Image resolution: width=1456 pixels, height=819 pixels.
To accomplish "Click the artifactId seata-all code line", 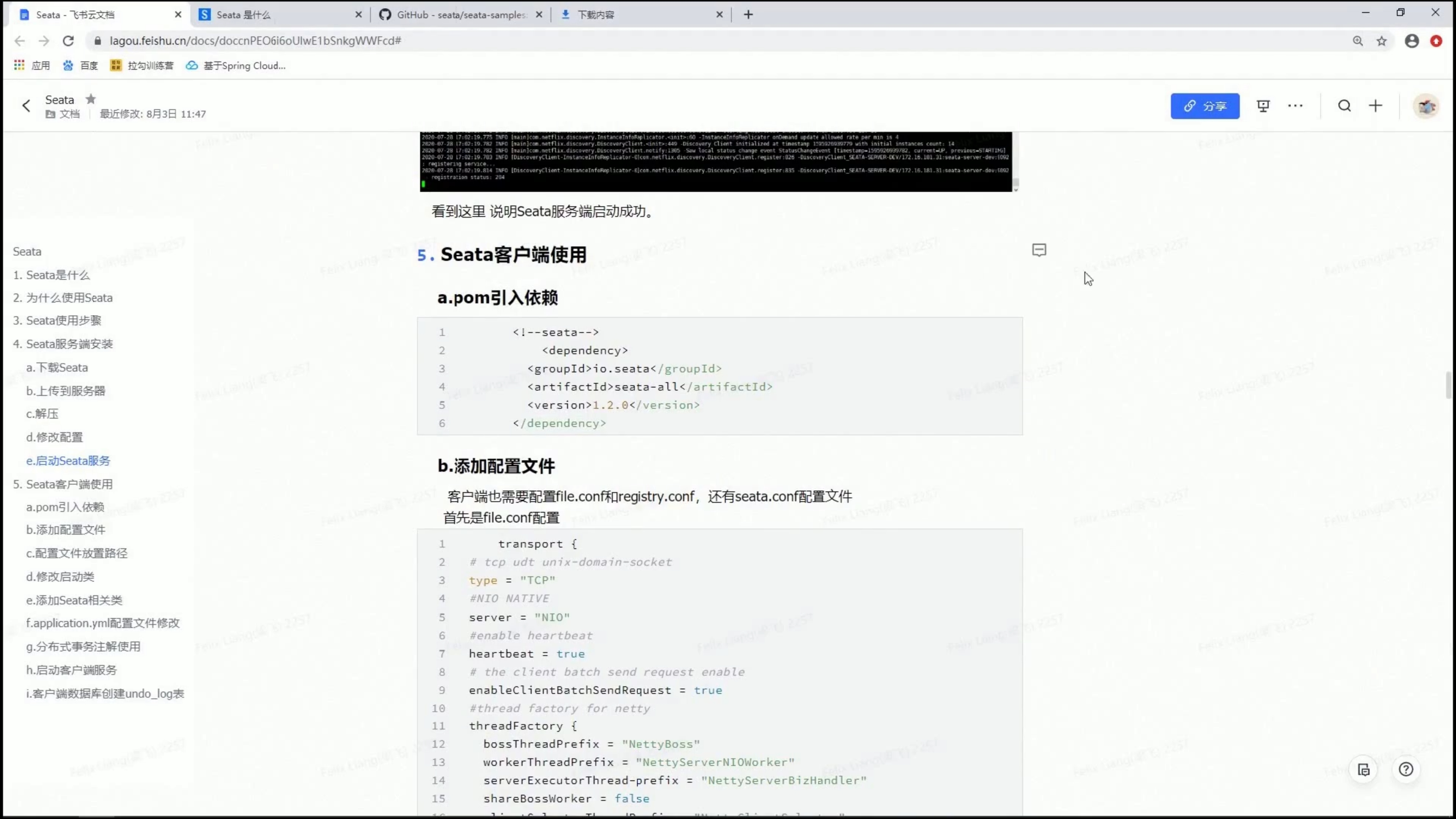I will tap(650, 387).
